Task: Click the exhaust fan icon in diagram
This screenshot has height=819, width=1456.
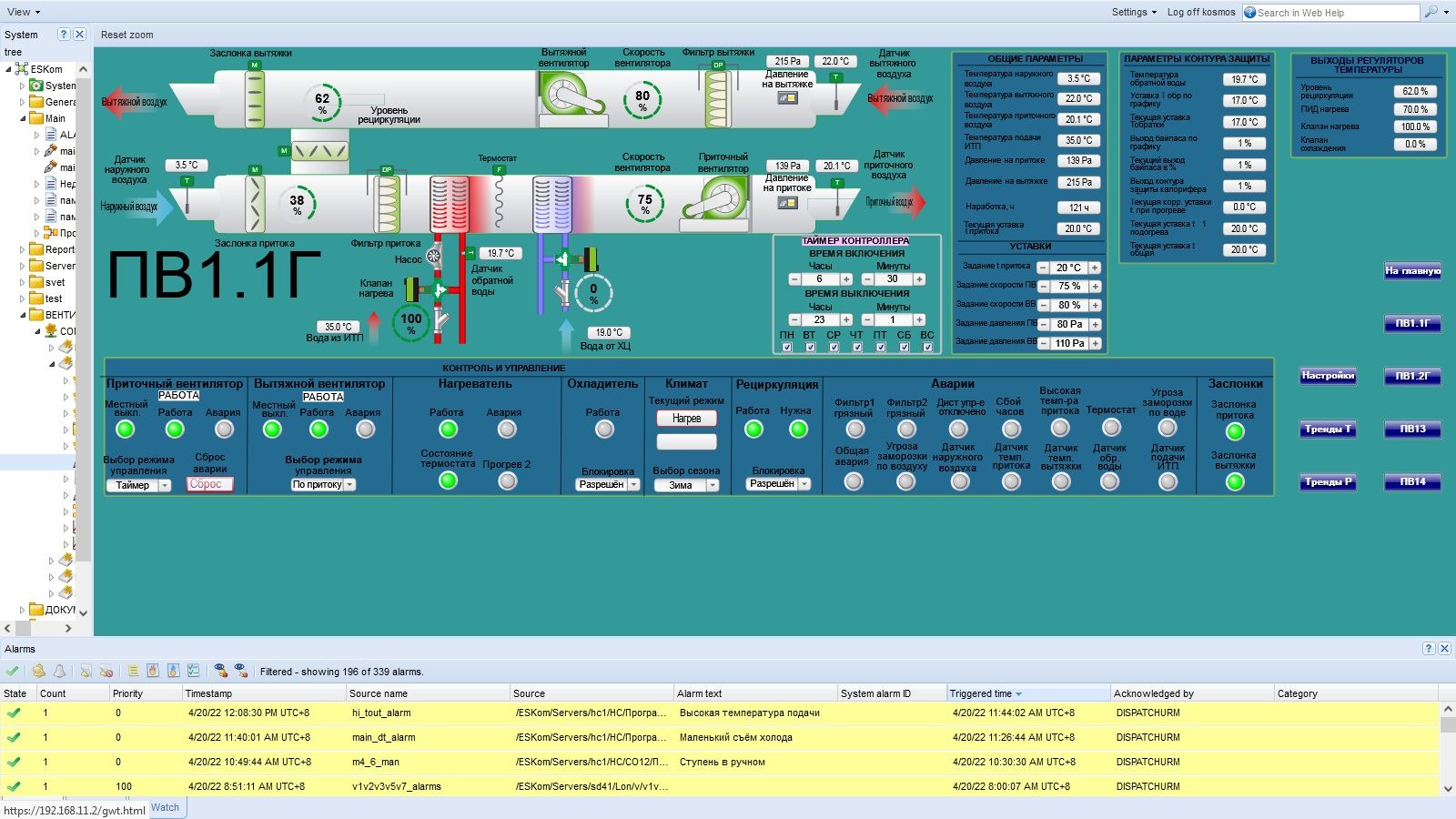Action: (x=564, y=93)
